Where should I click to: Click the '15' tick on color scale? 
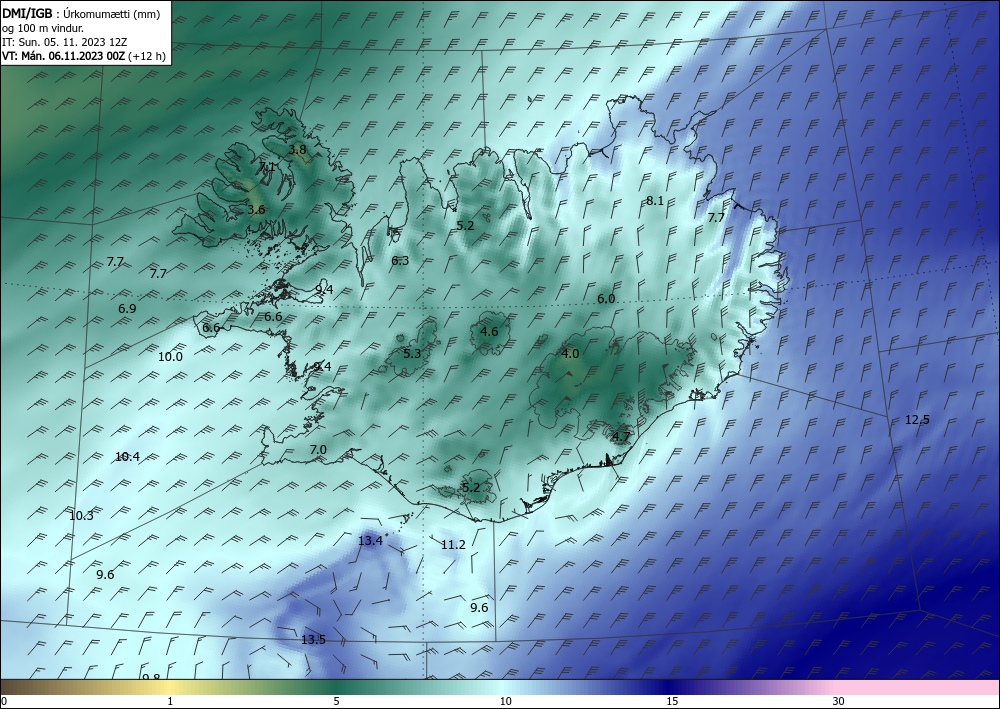click(672, 702)
